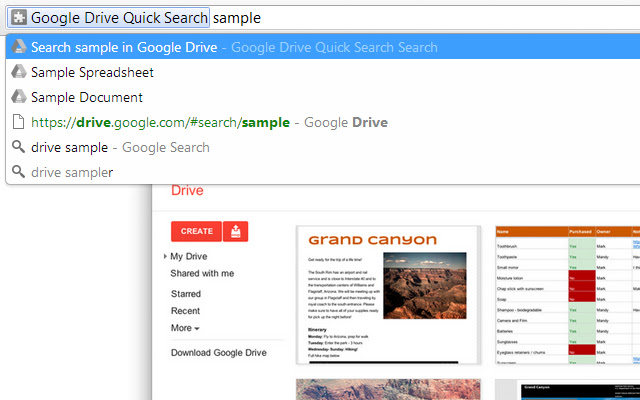640x400 pixels.
Task: Click Drive icon beside Sample Document suggestion
Action: click(x=18, y=97)
